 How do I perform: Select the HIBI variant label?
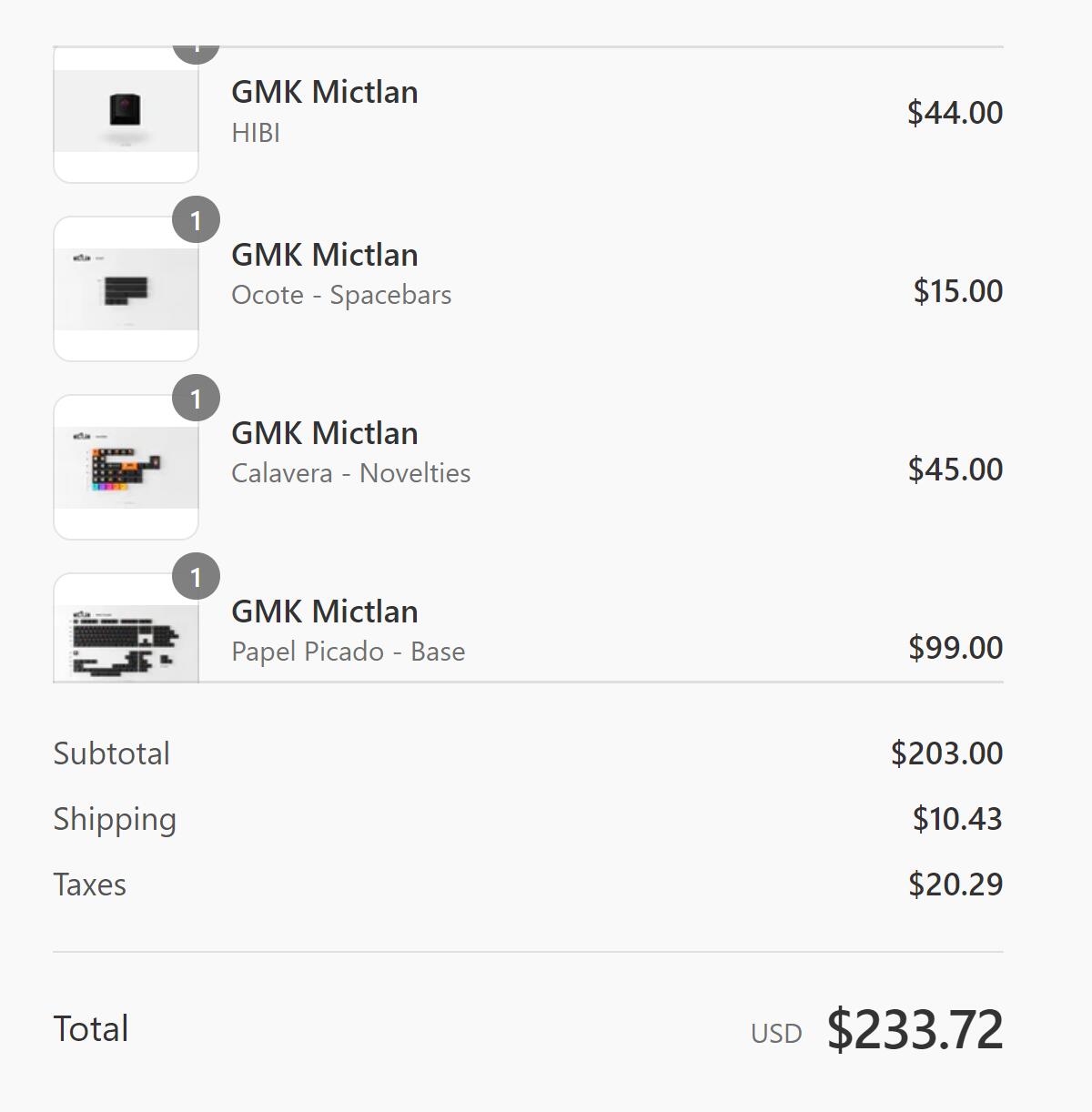point(256,133)
